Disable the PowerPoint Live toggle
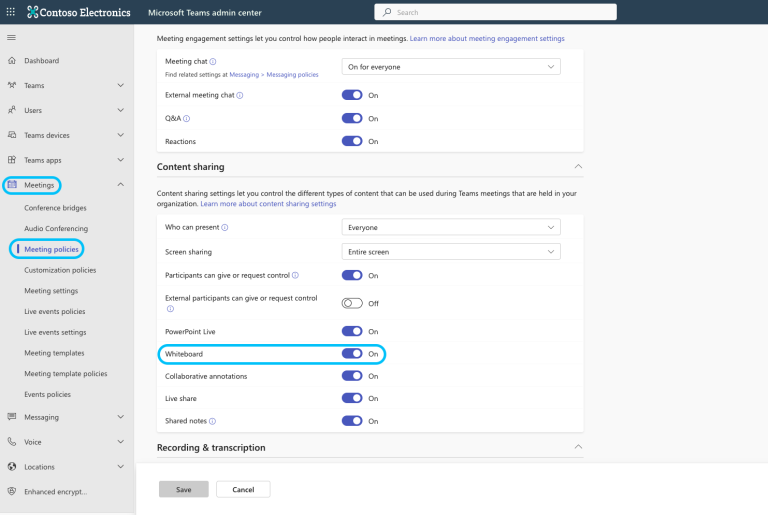 352,331
